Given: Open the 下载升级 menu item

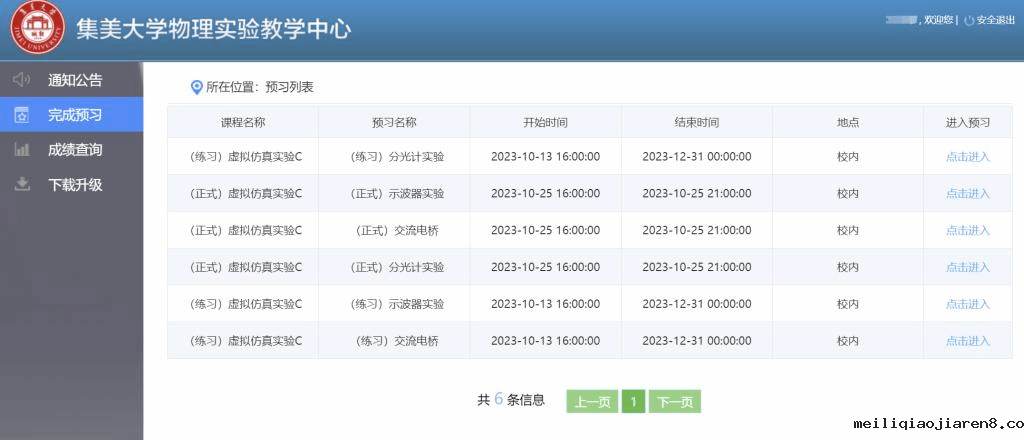Looking at the screenshot, I should [75, 185].
